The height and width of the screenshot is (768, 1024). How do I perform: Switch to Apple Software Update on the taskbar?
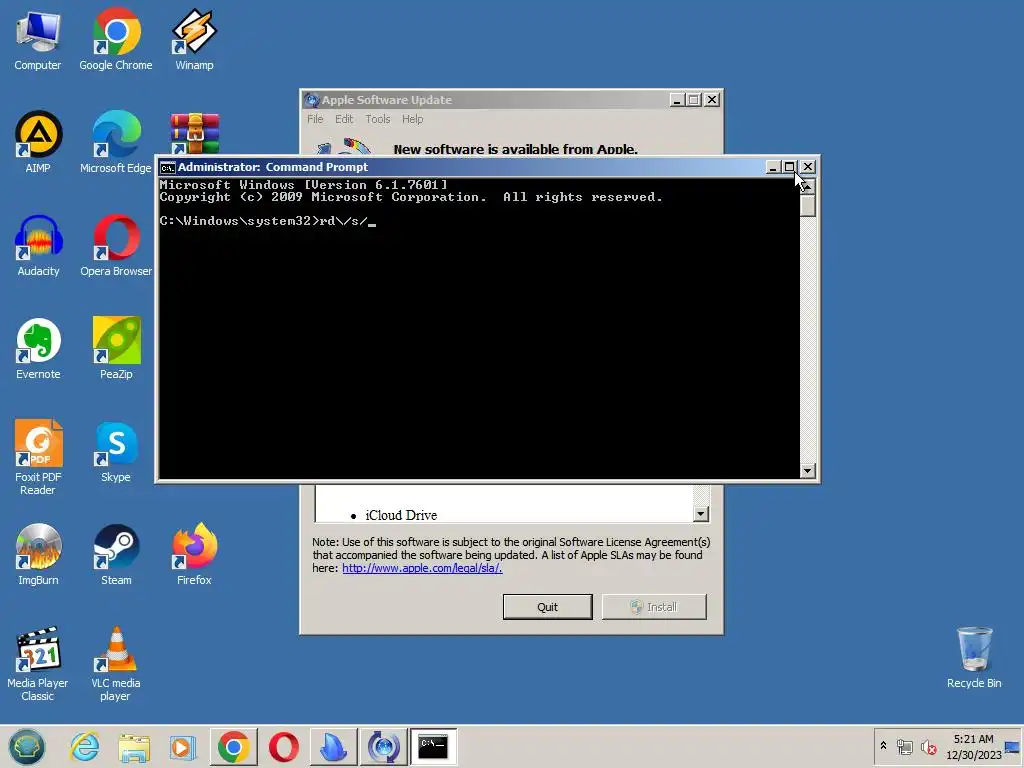[383, 746]
